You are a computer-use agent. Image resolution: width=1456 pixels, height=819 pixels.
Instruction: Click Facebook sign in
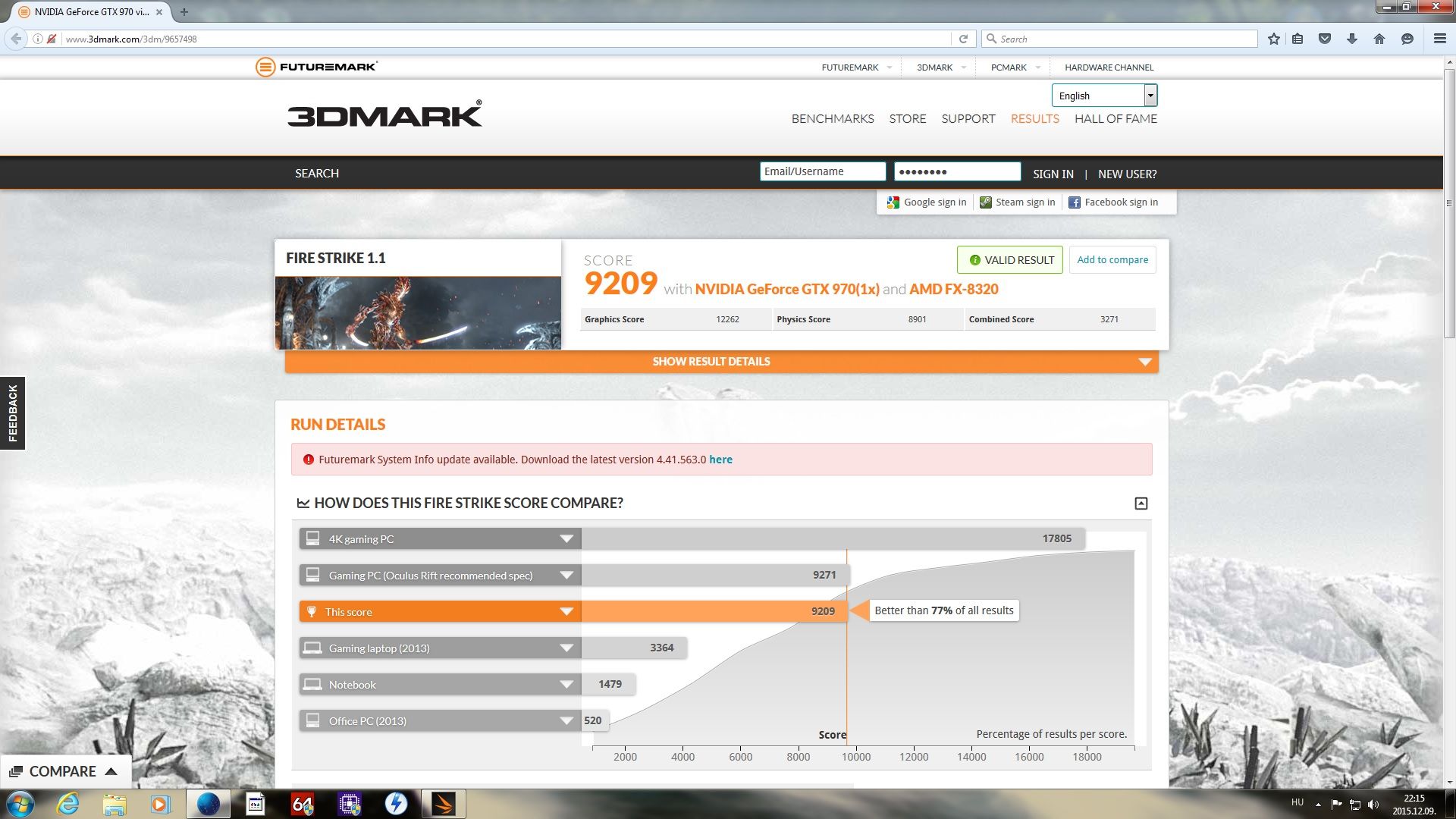point(1113,202)
